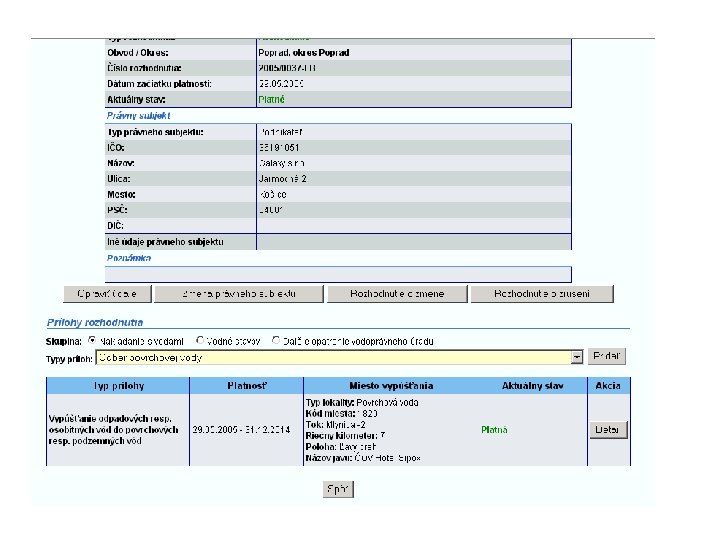720x540 pixels.
Task: Click the IČO value
Action: (279, 148)
